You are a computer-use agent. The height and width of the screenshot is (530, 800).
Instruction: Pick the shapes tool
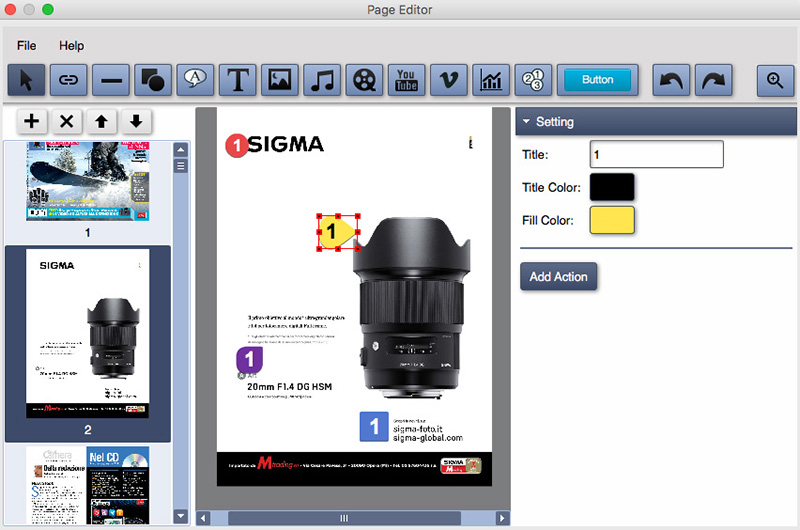pyautogui.click(x=153, y=80)
